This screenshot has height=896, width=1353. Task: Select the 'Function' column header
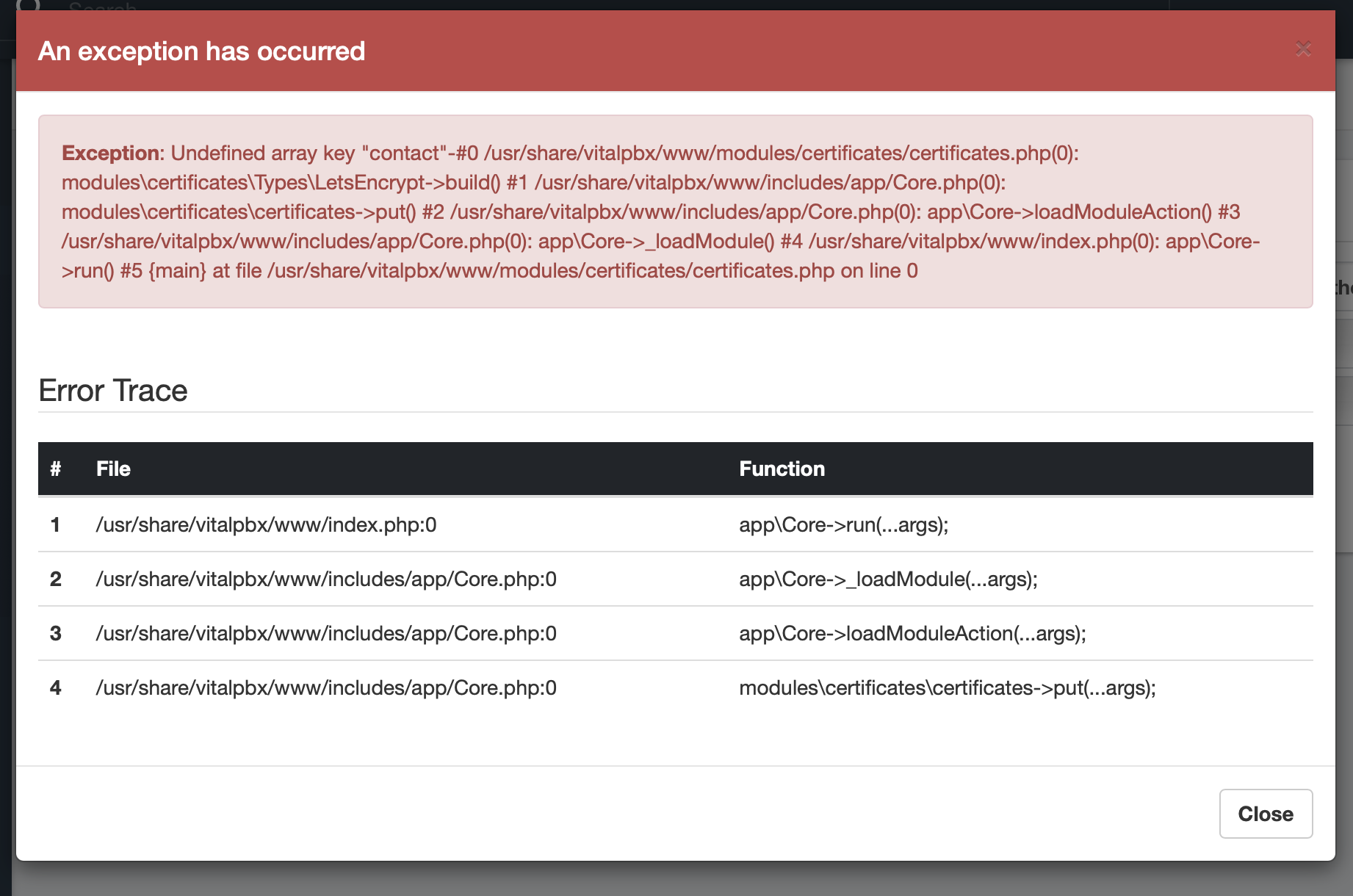click(x=782, y=469)
